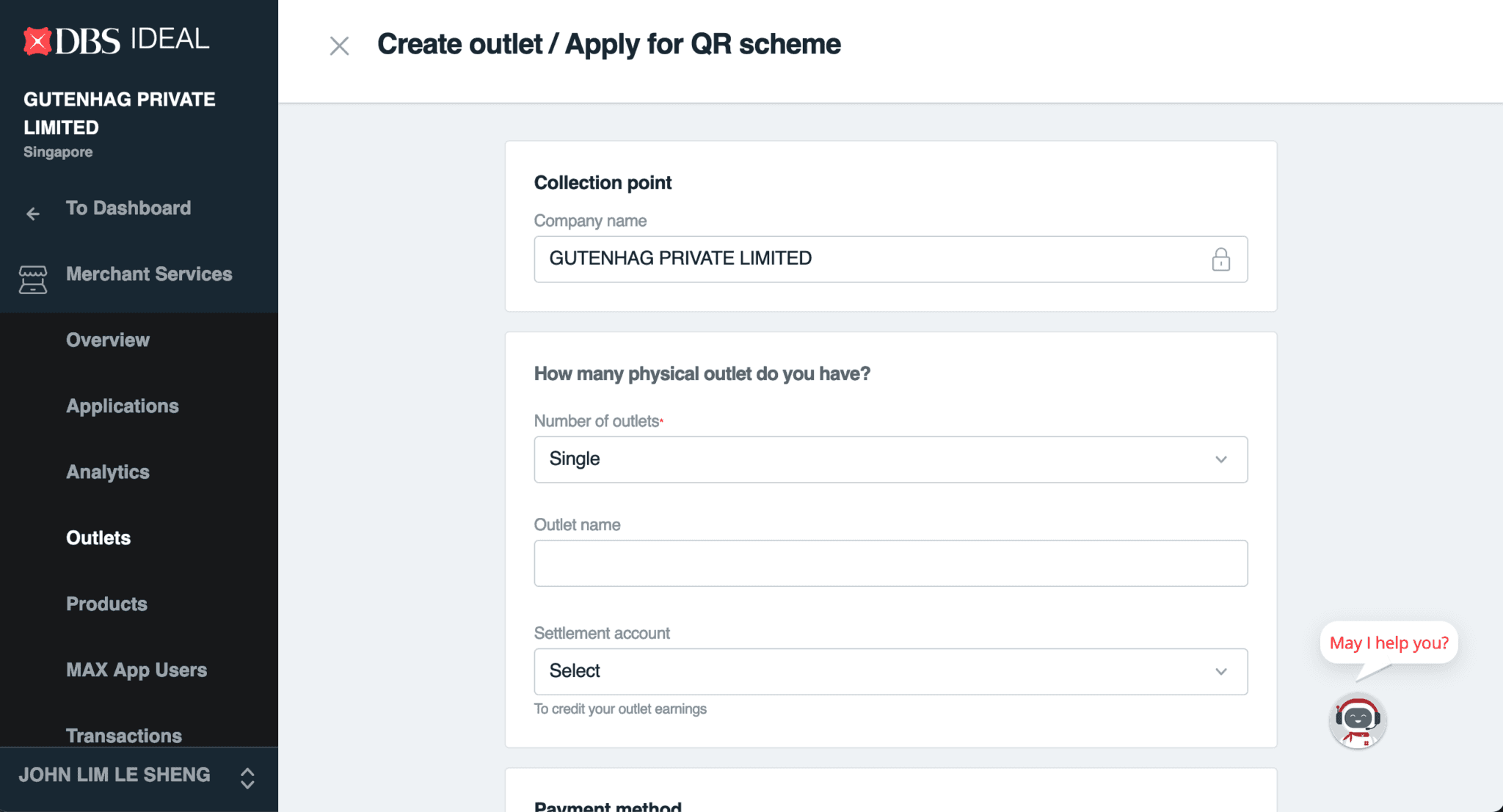This screenshot has height=812, width=1503.
Task: Go to the Overview section
Action: coord(107,340)
